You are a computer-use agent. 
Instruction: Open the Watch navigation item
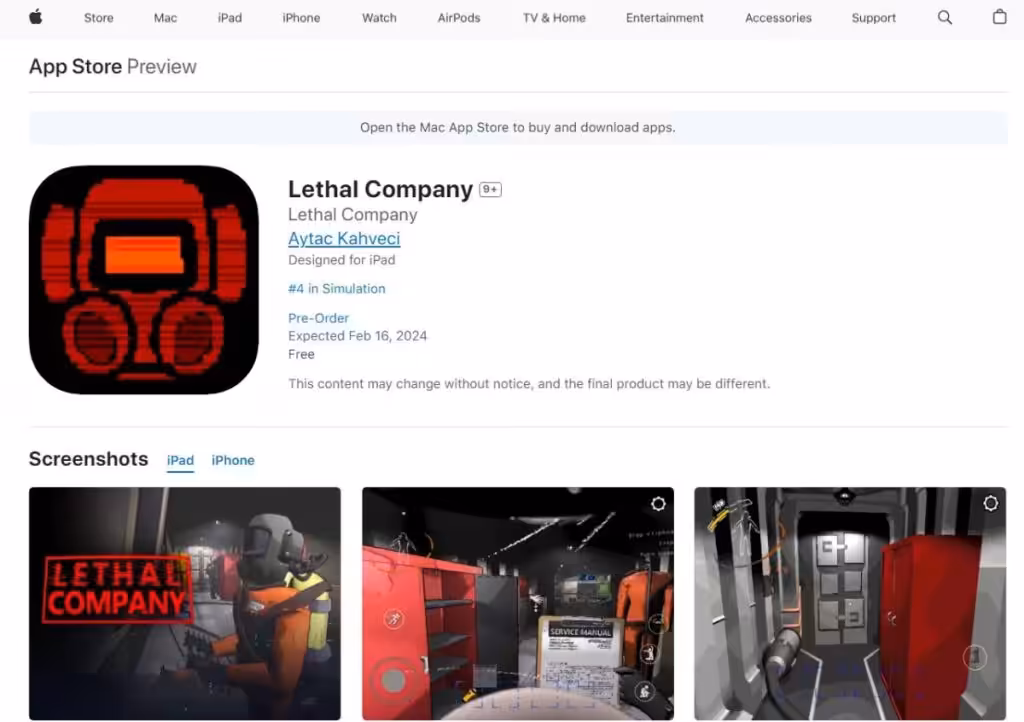click(x=379, y=18)
